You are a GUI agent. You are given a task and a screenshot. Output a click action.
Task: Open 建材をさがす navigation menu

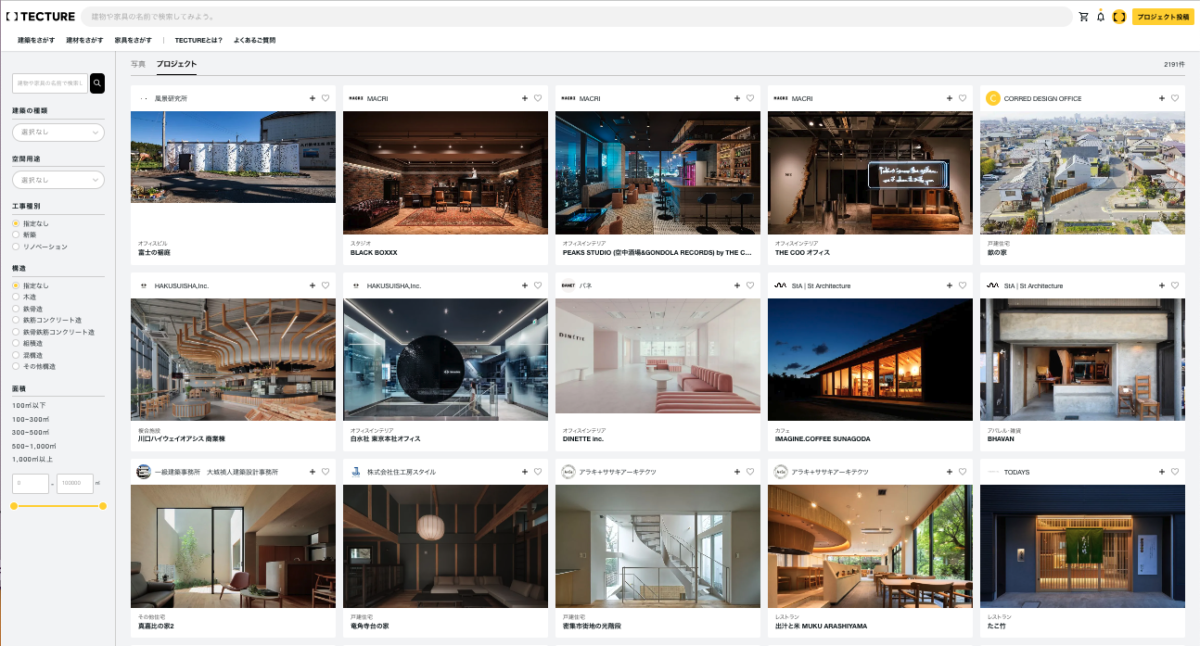85,40
